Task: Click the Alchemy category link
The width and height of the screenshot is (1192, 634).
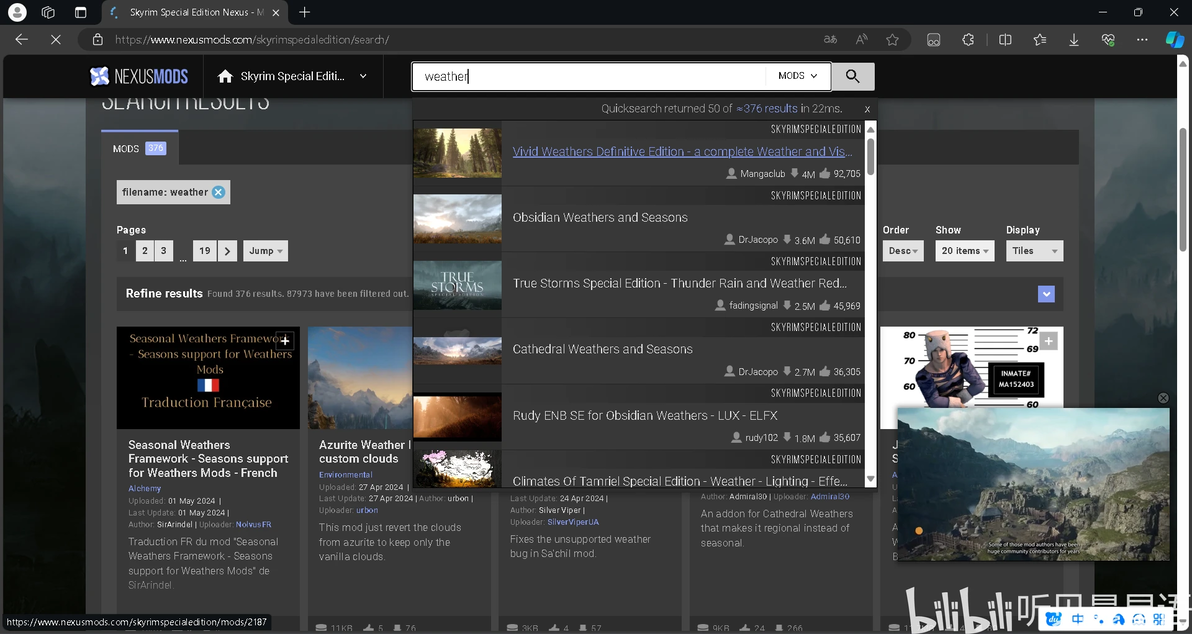Action: [144, 488]
